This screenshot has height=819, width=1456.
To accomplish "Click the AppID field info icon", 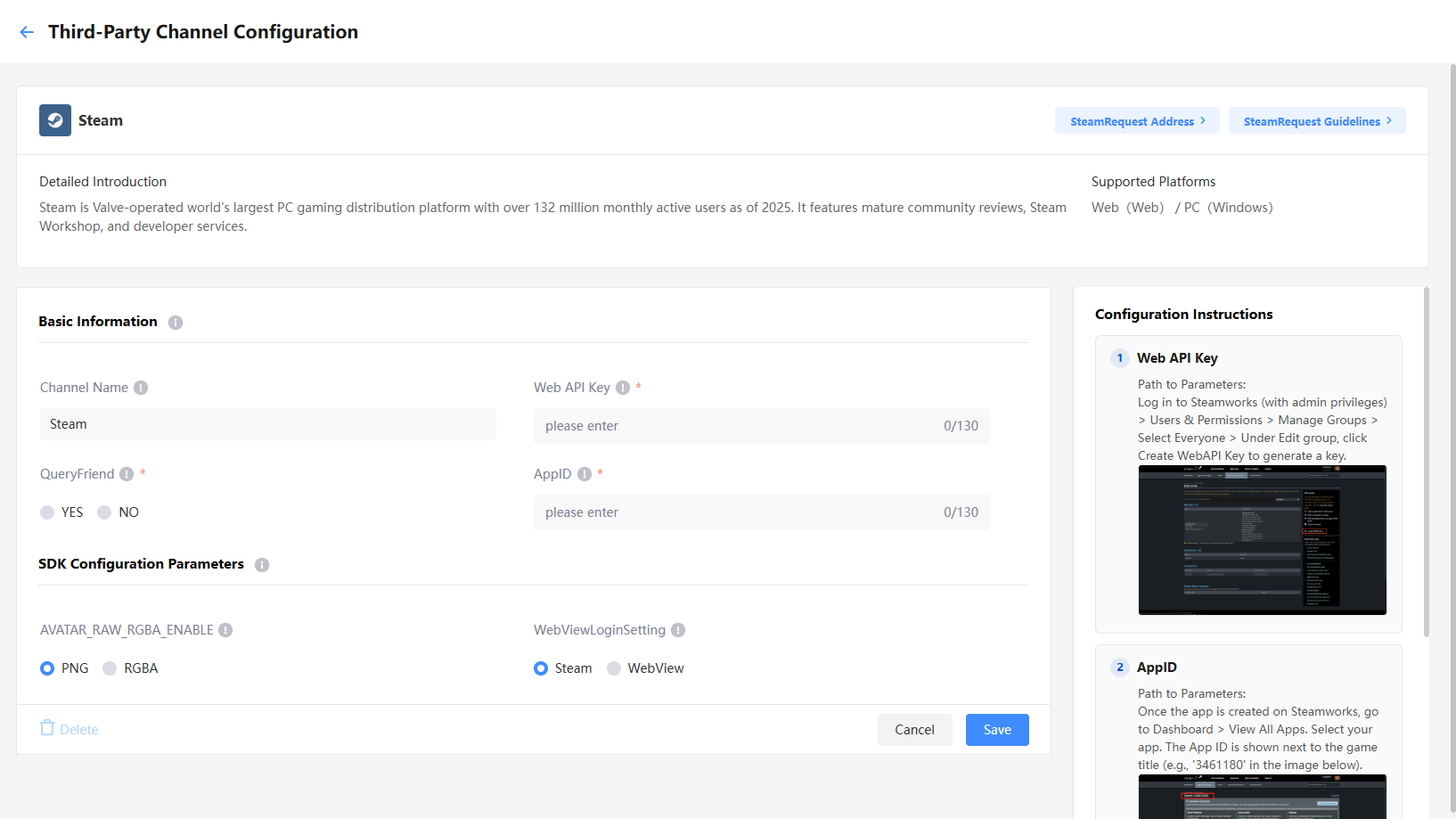I will click(585, 474).
